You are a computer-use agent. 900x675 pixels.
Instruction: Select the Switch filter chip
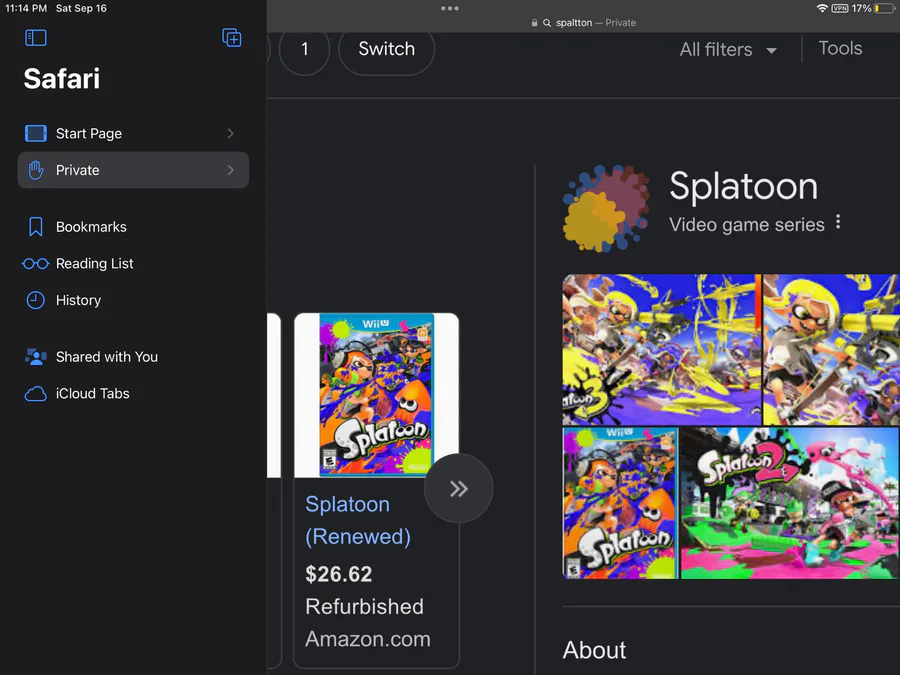click(x=386, y=49)
